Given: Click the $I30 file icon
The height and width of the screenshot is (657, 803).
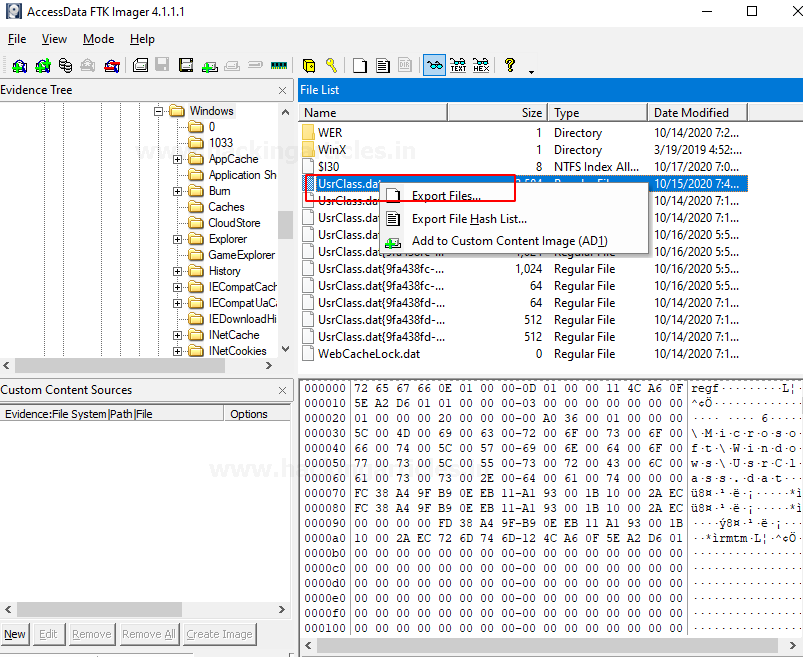Looking at the screenshot, I should coord(308,166).
